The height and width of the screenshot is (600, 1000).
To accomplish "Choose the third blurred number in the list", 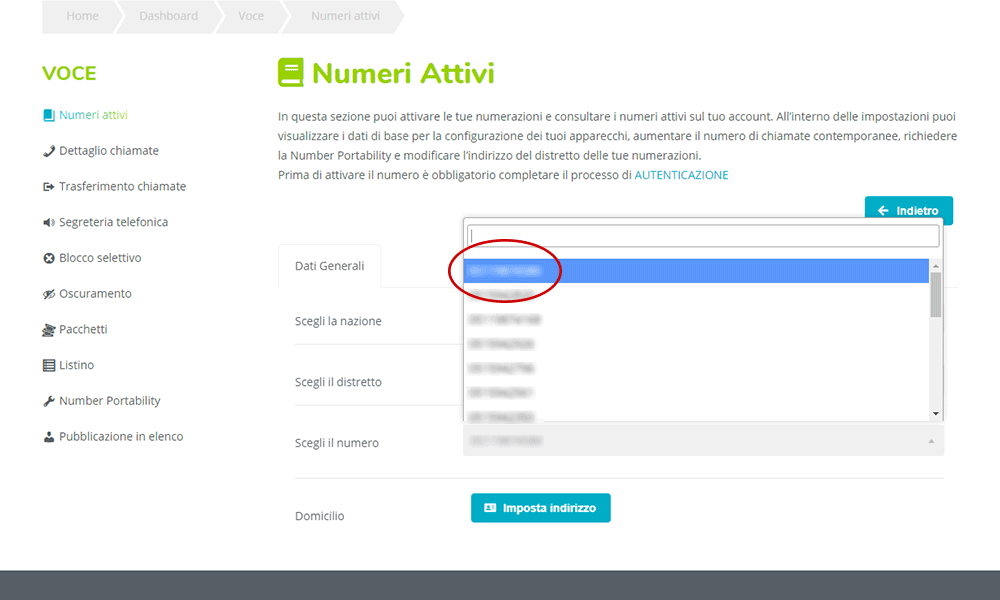I will [696, 319].
